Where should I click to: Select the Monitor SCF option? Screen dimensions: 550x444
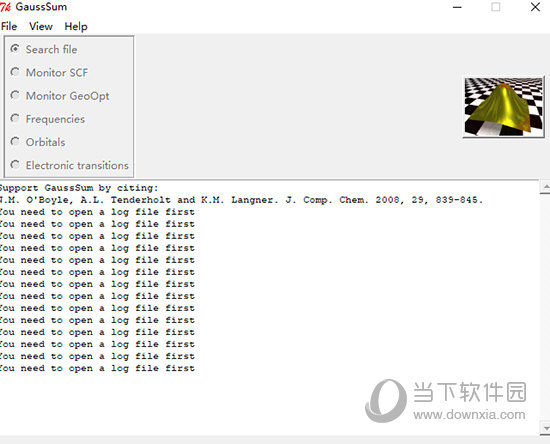[15, 72]
